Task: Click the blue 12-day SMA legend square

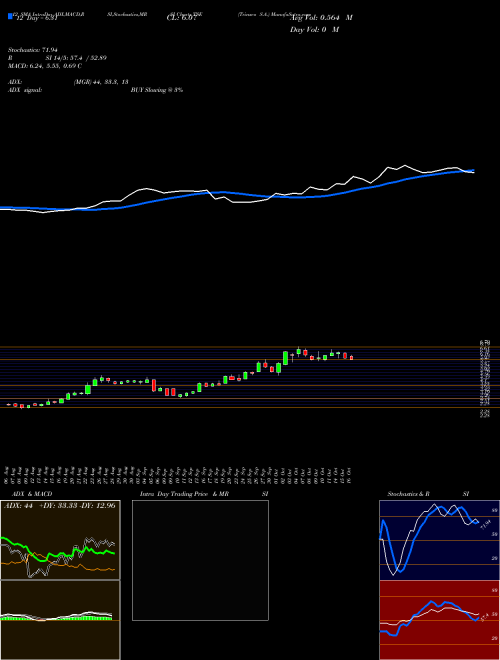Action: 11,16
